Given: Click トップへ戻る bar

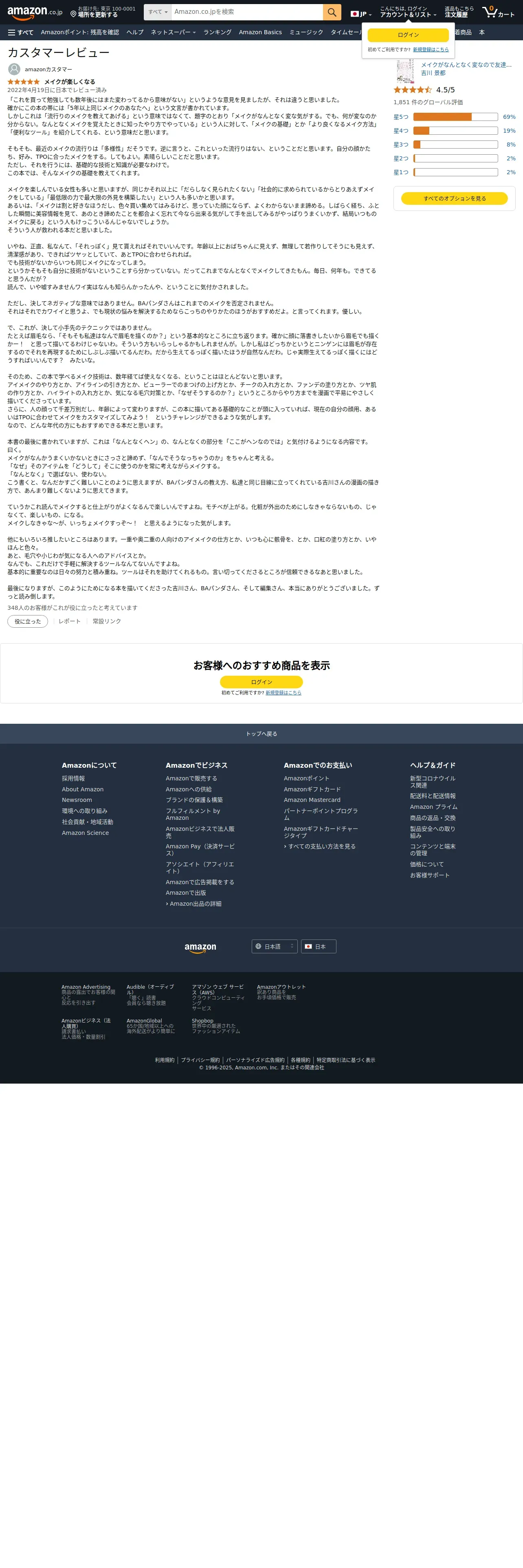Looking at the screenshot, I should [x=261, y=734].
